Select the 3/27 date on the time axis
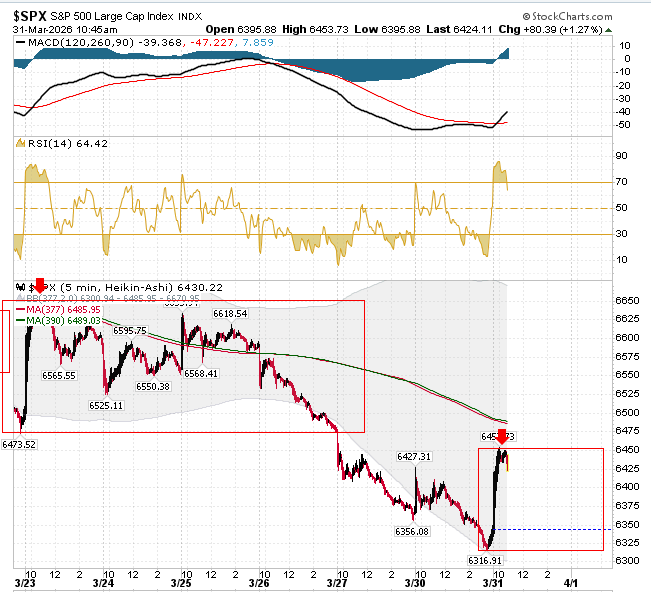Screen dimensions: 651x592 tap(337, 583)
